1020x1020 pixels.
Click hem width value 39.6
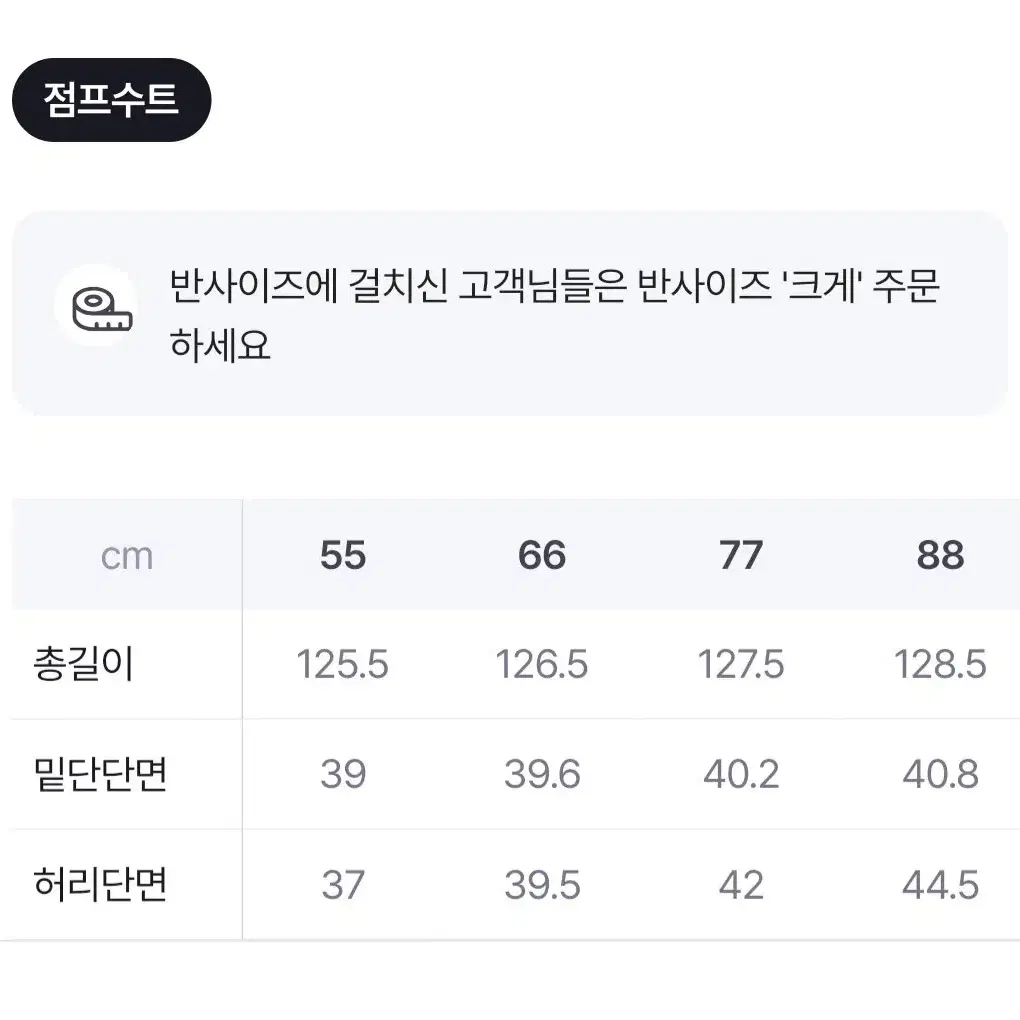pyautogui.click(x=542, y=774)
